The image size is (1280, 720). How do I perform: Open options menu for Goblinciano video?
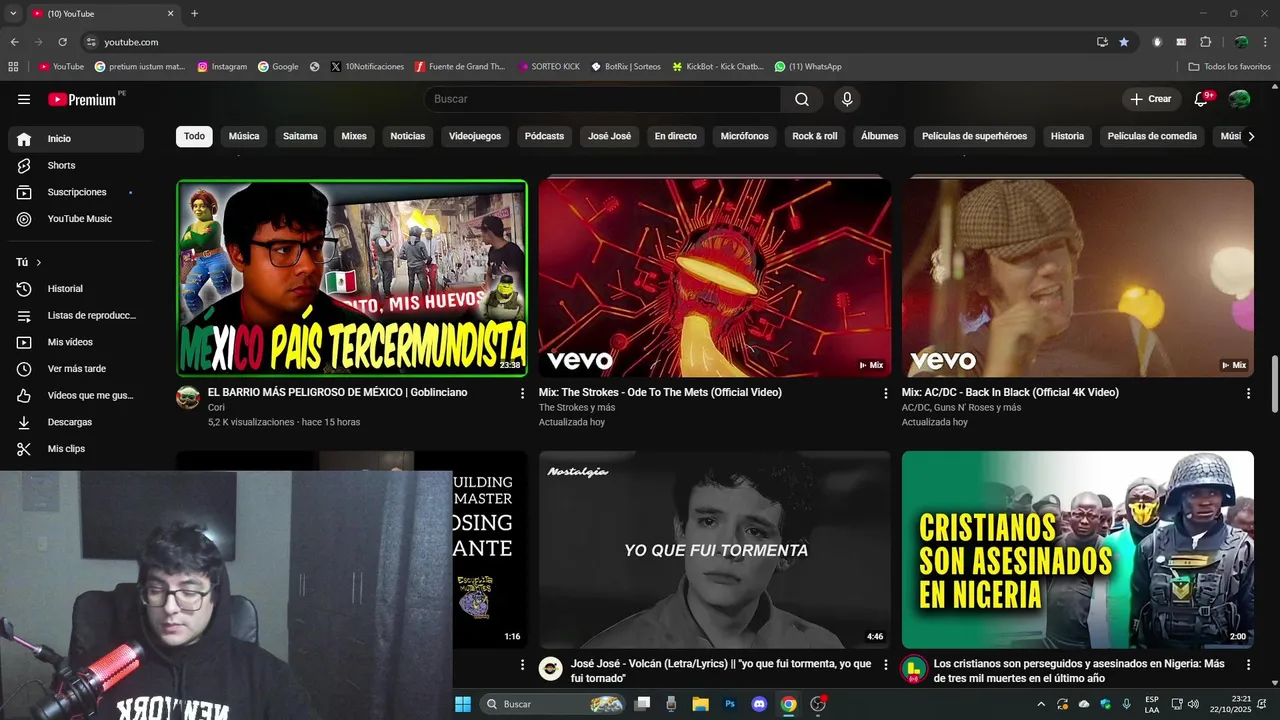(x=522, y=394)
